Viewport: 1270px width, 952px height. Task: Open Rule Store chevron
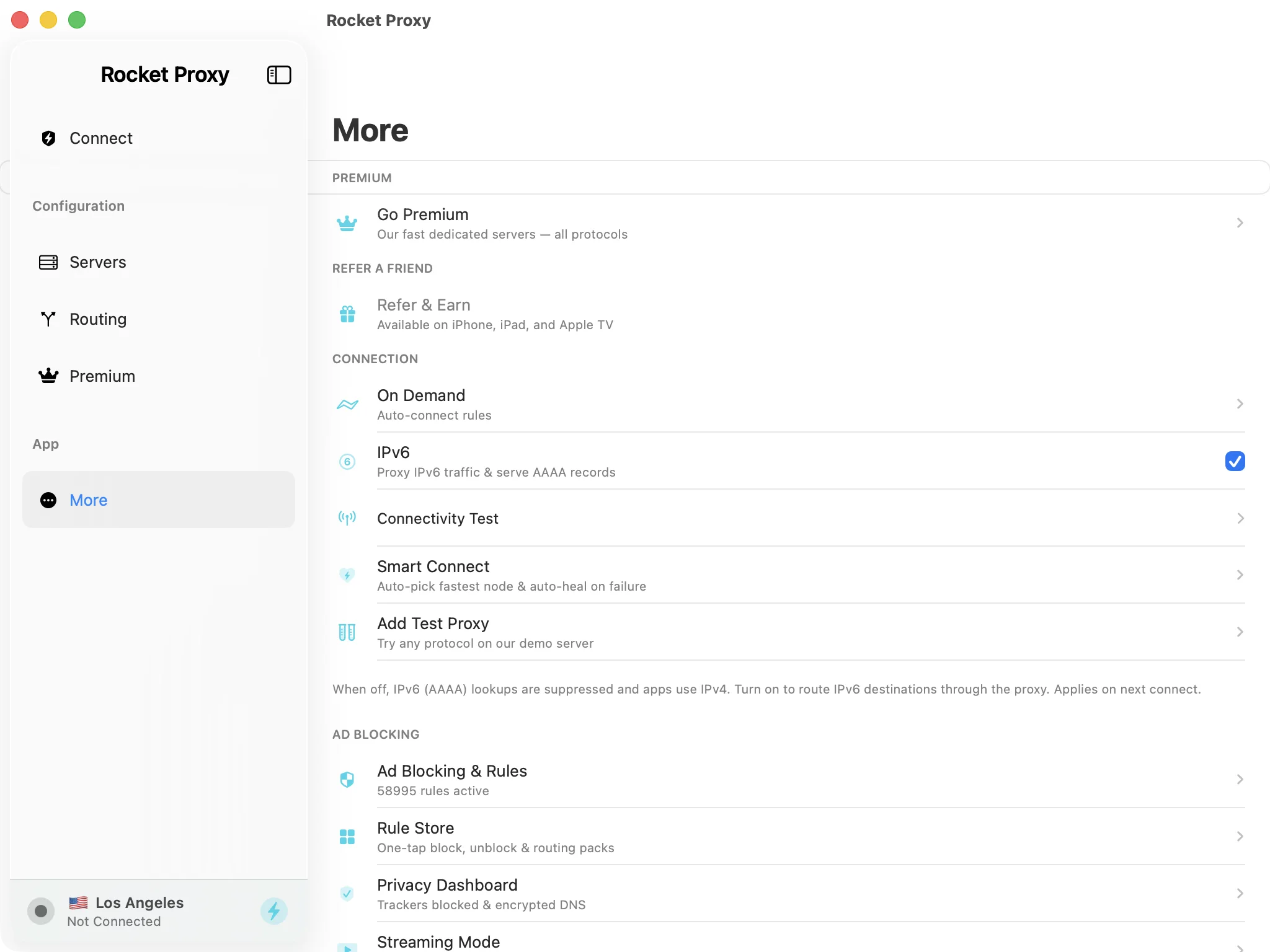coord(1240,836)
